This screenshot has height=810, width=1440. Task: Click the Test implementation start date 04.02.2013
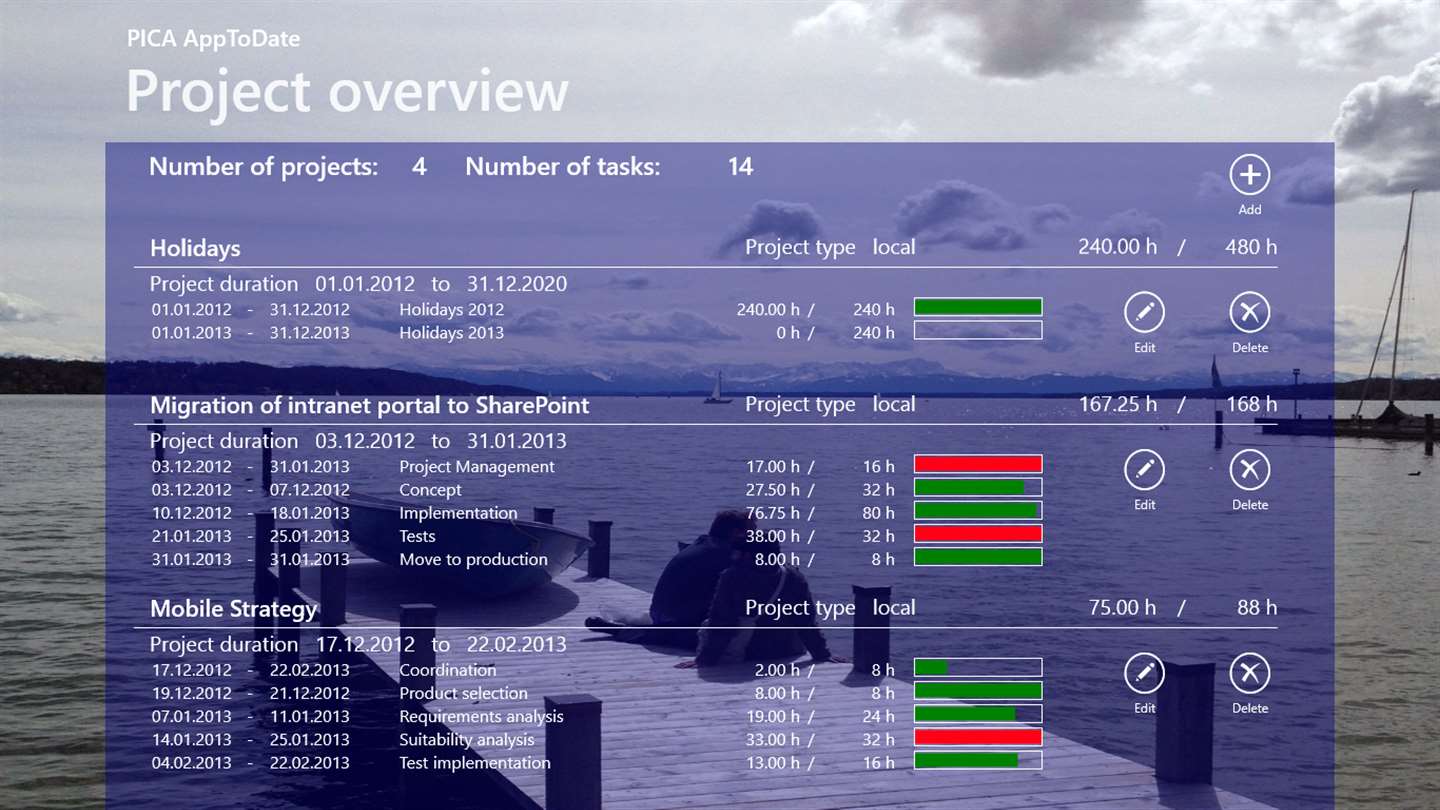[191, 763]
